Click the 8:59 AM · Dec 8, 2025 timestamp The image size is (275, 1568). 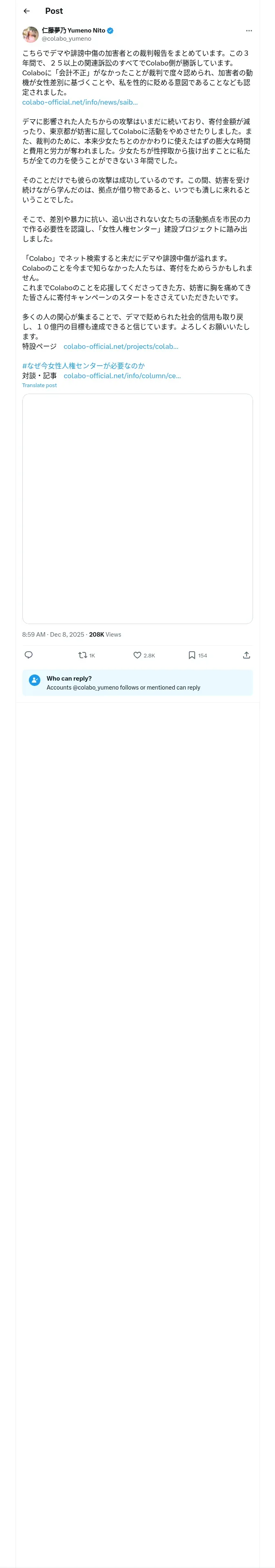point(53,634)
